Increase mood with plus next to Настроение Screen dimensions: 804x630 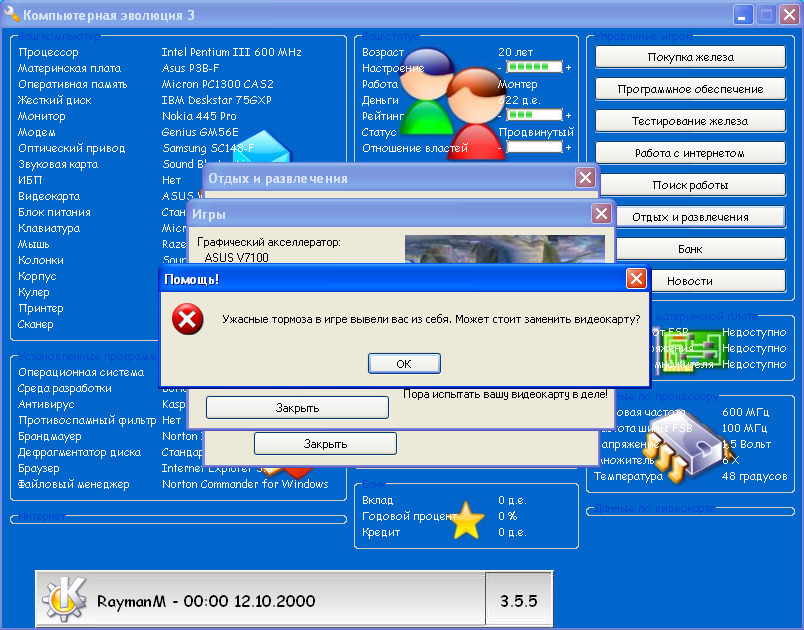(568, 68)
